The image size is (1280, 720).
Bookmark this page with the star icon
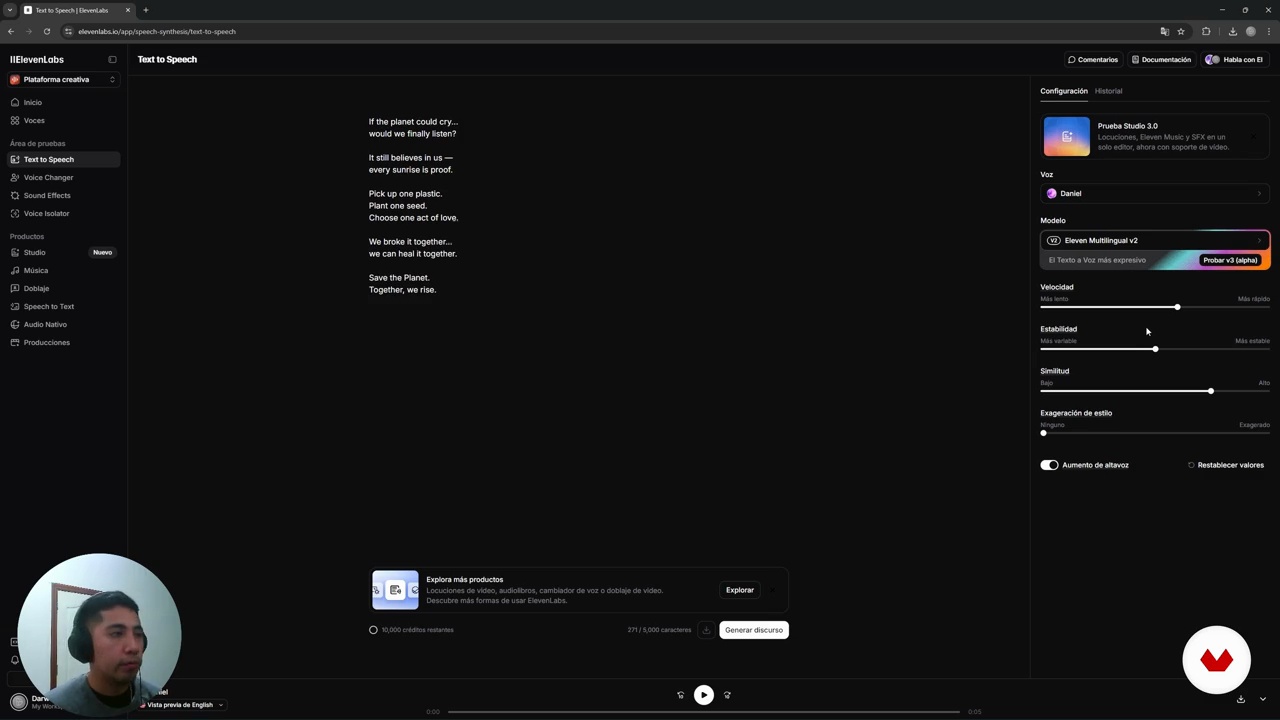point(1181,31)
